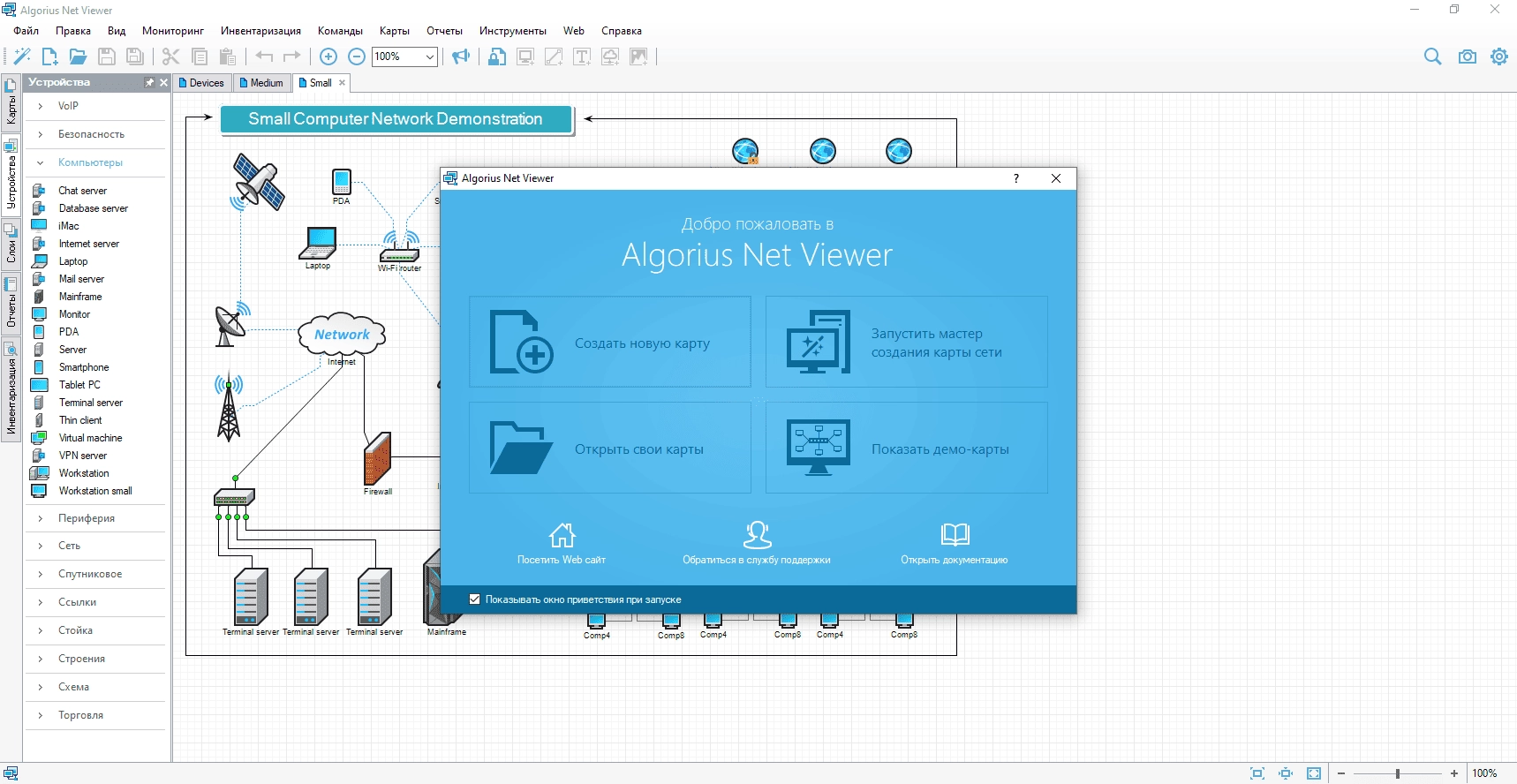Image resolution: width=1517 pixels, height=784 pixels.
Task: Create a new map via toolbar icon
Action: (x=50, y=57)
